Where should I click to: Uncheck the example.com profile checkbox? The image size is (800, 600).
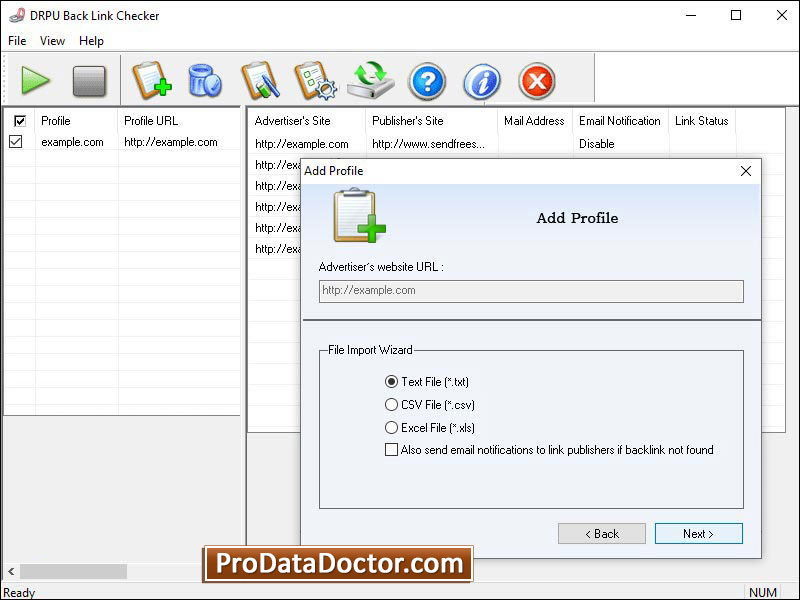tap(17, 141)
